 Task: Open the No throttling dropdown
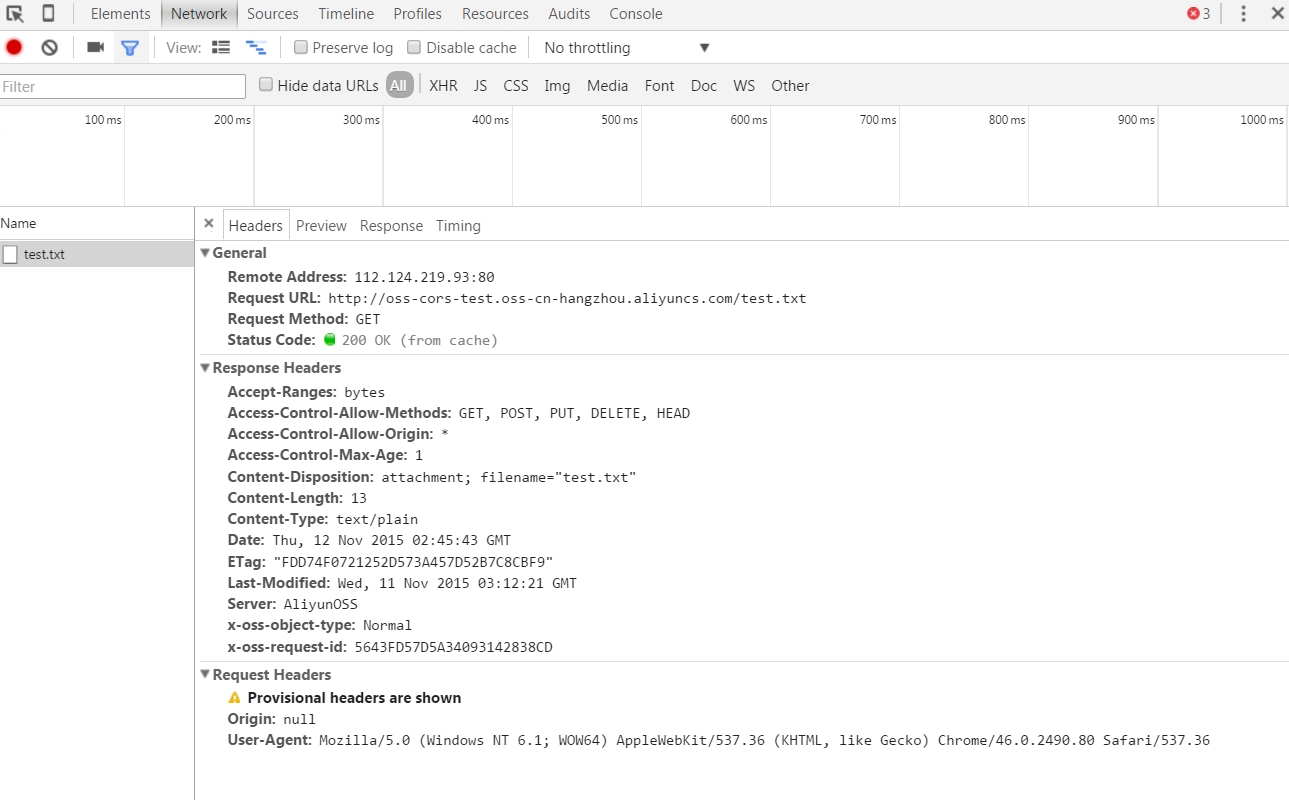[x=626, y=48]
